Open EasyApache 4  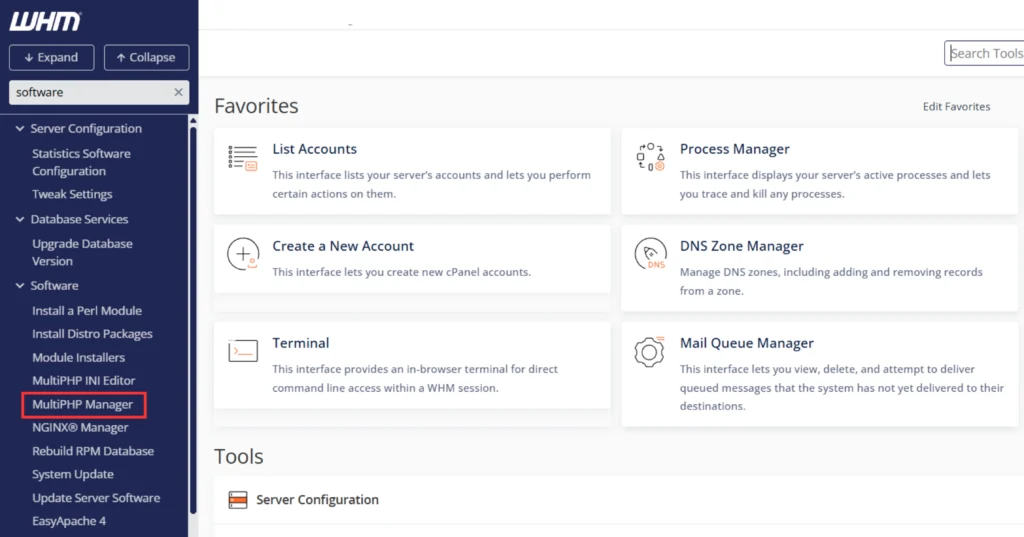coord(69,521)
